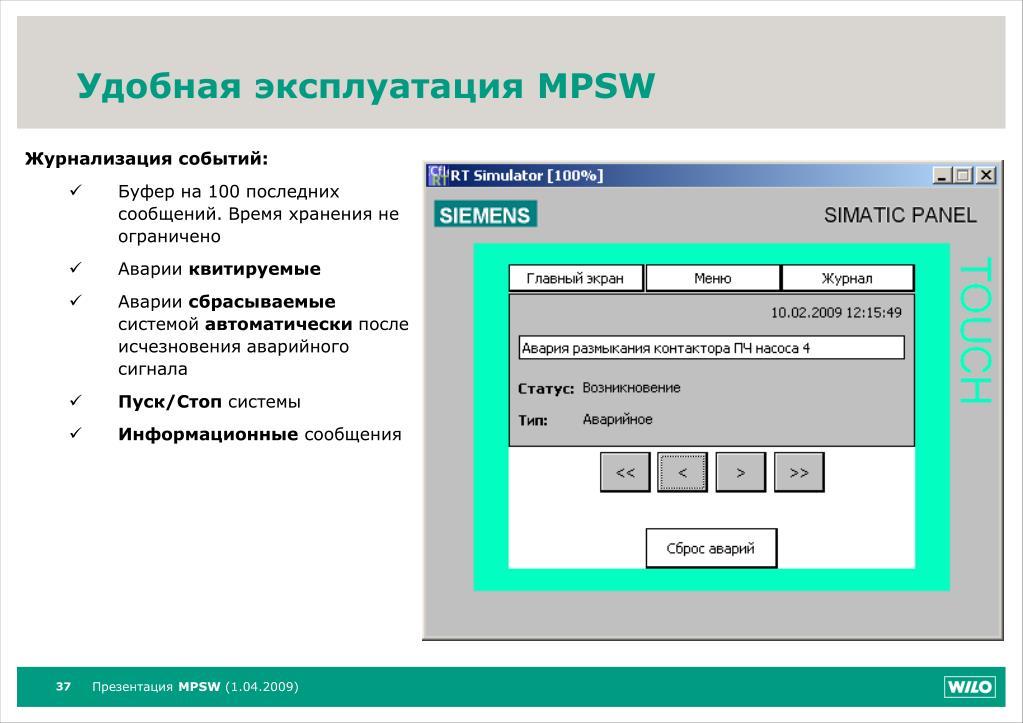Click the bullet Пуск/Стоп системы
Screen dimensions: 1023x723
[209, 401]
